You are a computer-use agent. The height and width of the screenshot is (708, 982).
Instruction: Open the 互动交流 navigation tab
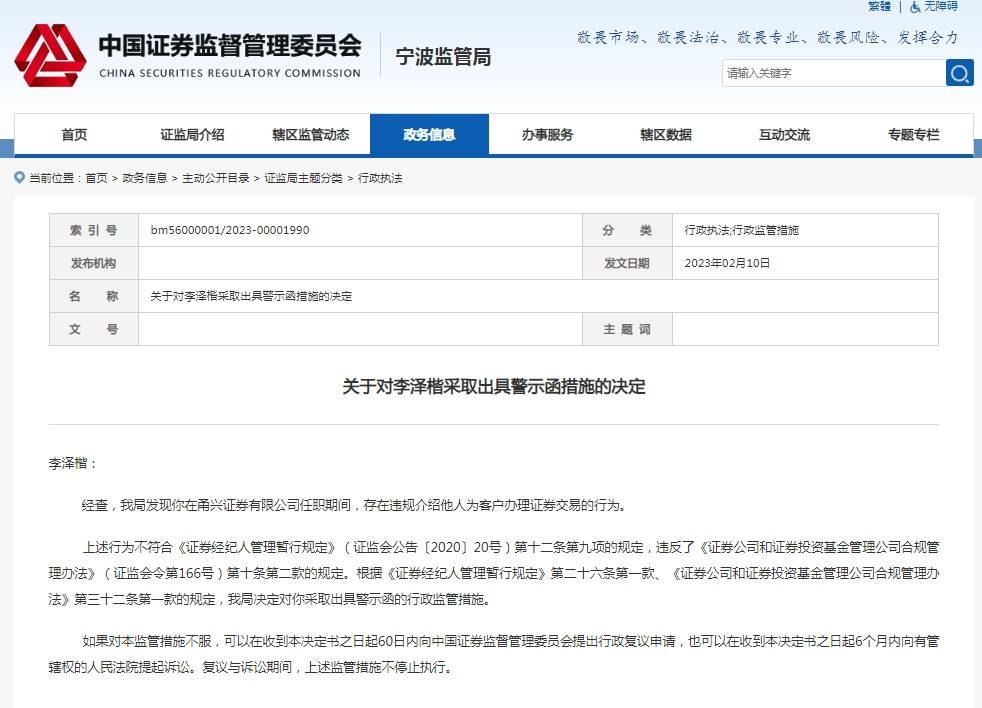click(x=784, y=135)
